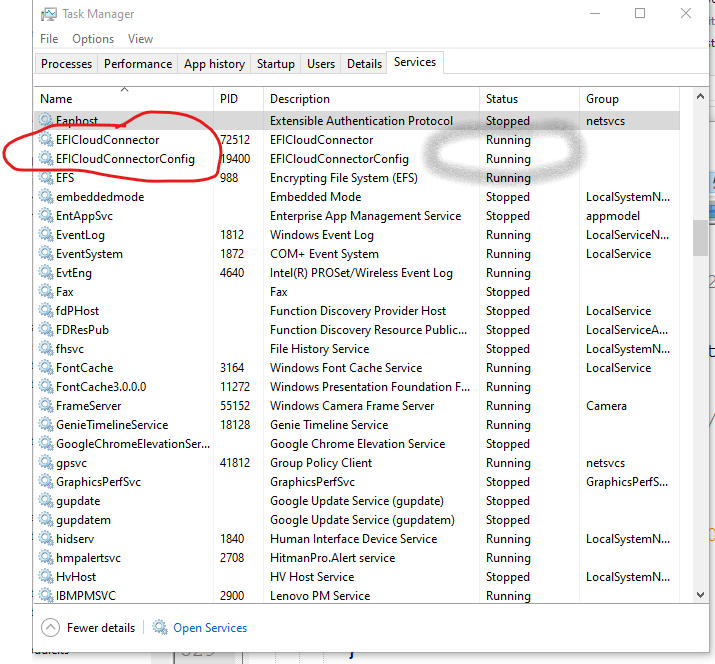Click the gear icon next to hidserv

tap(46, 538)
